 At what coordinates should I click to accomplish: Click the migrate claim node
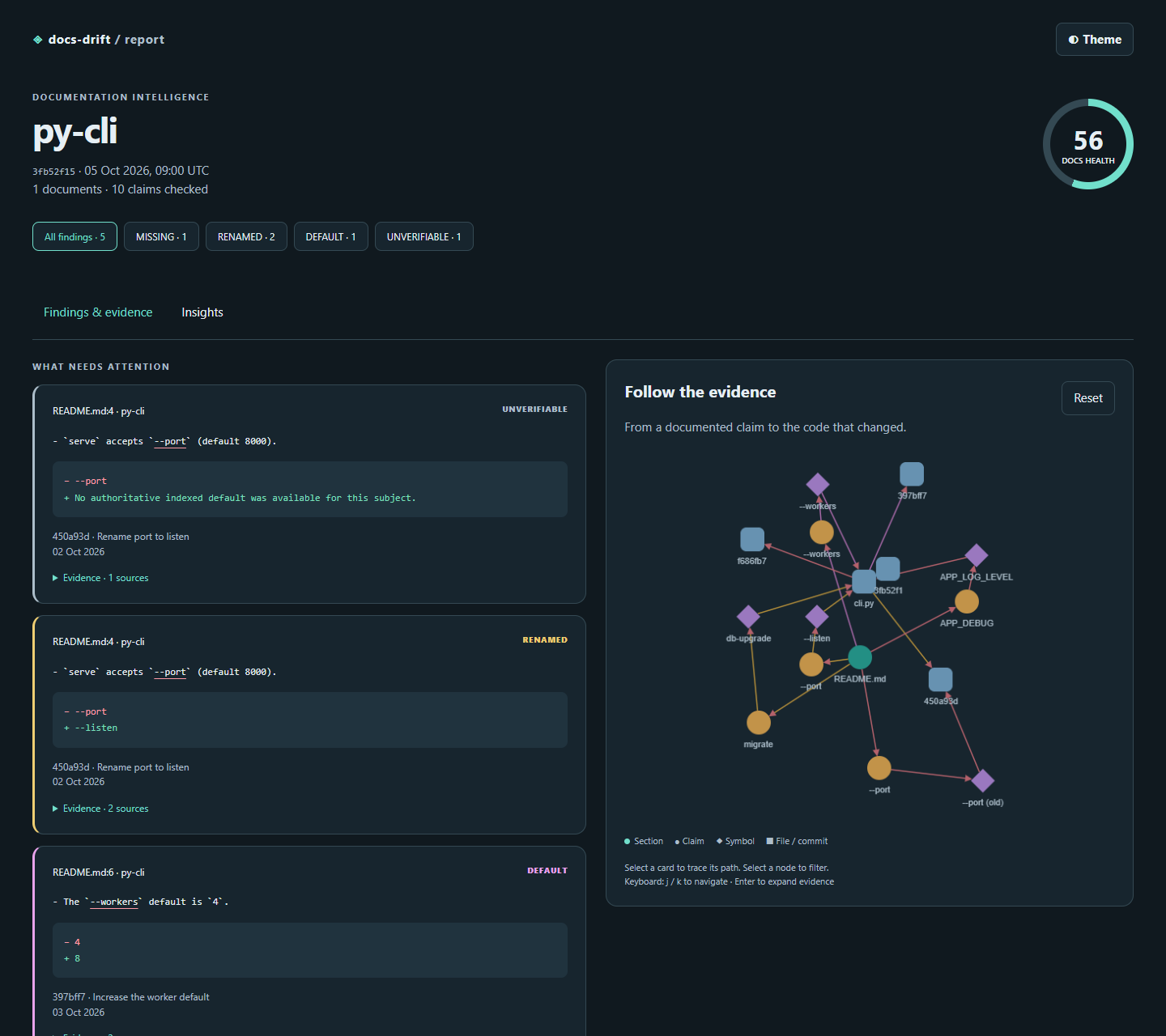pyautogui.click(x=759, y=722)
